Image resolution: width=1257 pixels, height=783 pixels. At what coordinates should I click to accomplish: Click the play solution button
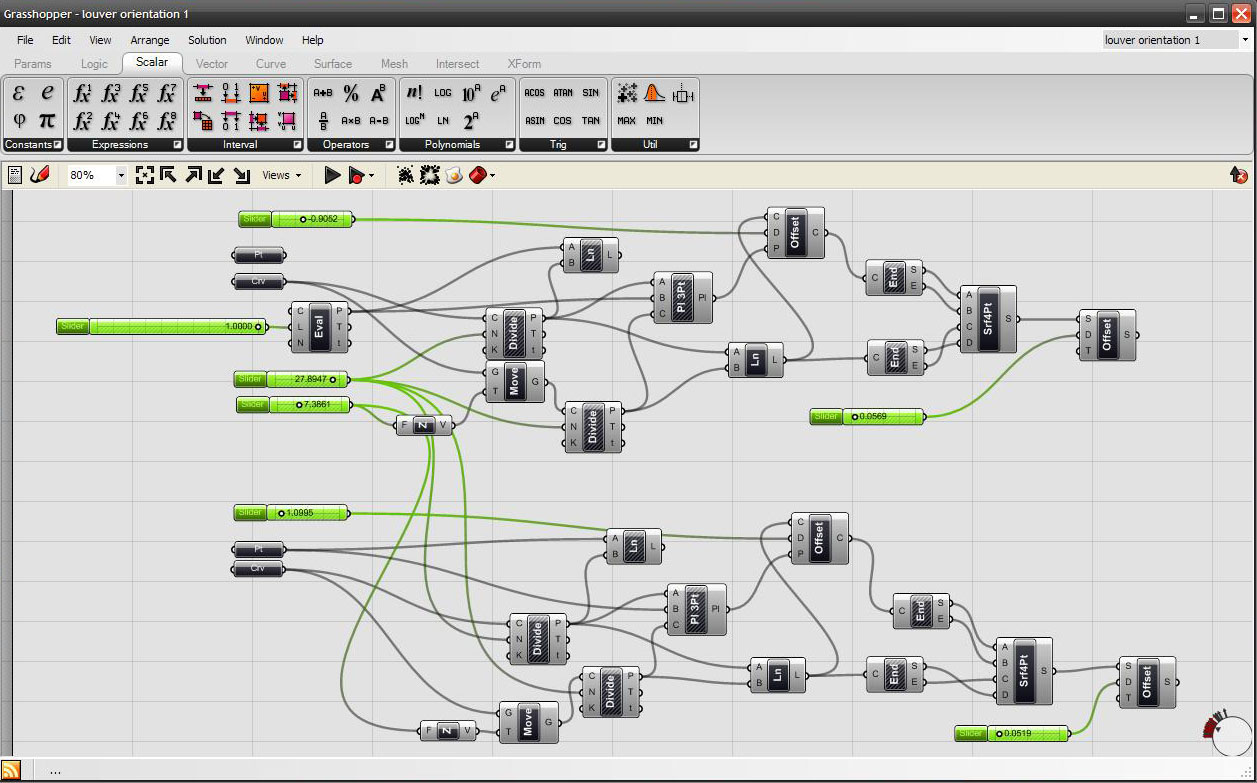pyautogui.click(x=333, y=175)
